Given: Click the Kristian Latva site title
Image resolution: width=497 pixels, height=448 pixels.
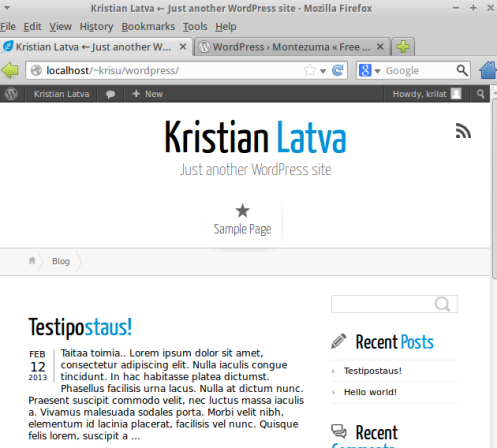Looking at the screenshot, I should click(256, 137).
